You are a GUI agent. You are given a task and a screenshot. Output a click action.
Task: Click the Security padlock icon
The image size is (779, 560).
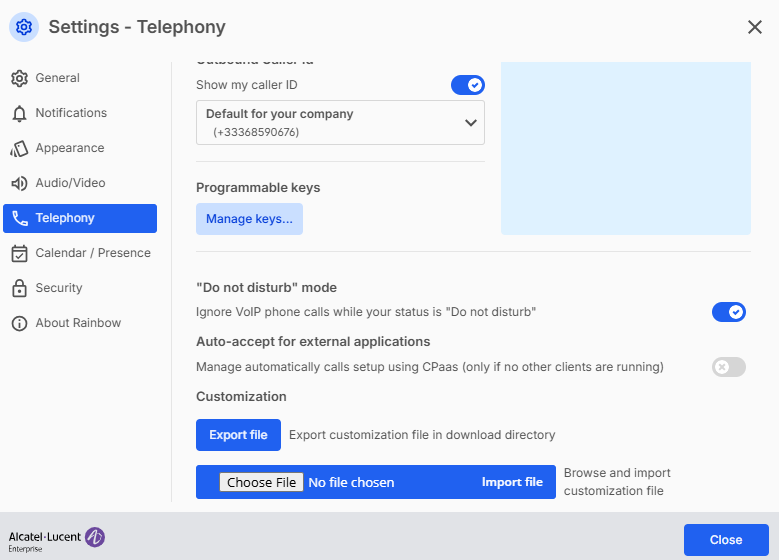pyautogui.click(x=19, y=288)
